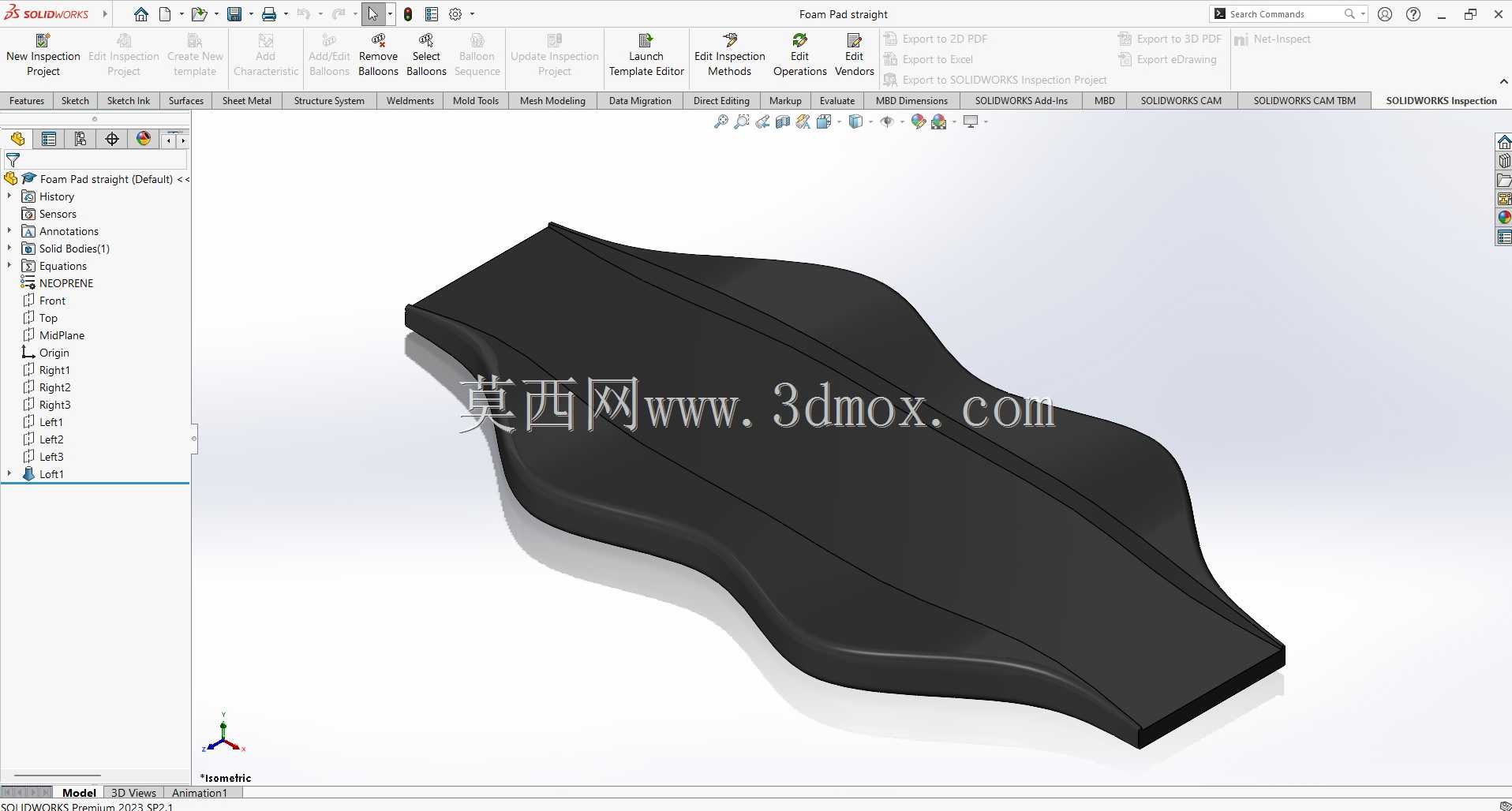Screen dimensions: 1512x811
Task: Open the DimXpertManager crosshair icon
Action: pos(112,140)
